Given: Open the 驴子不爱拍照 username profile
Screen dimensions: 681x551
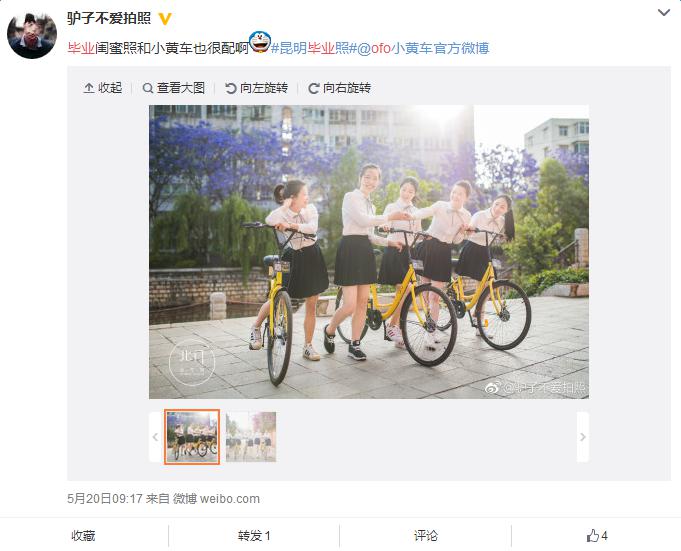Looking at the screenshot, I should [x=109, y=18].
